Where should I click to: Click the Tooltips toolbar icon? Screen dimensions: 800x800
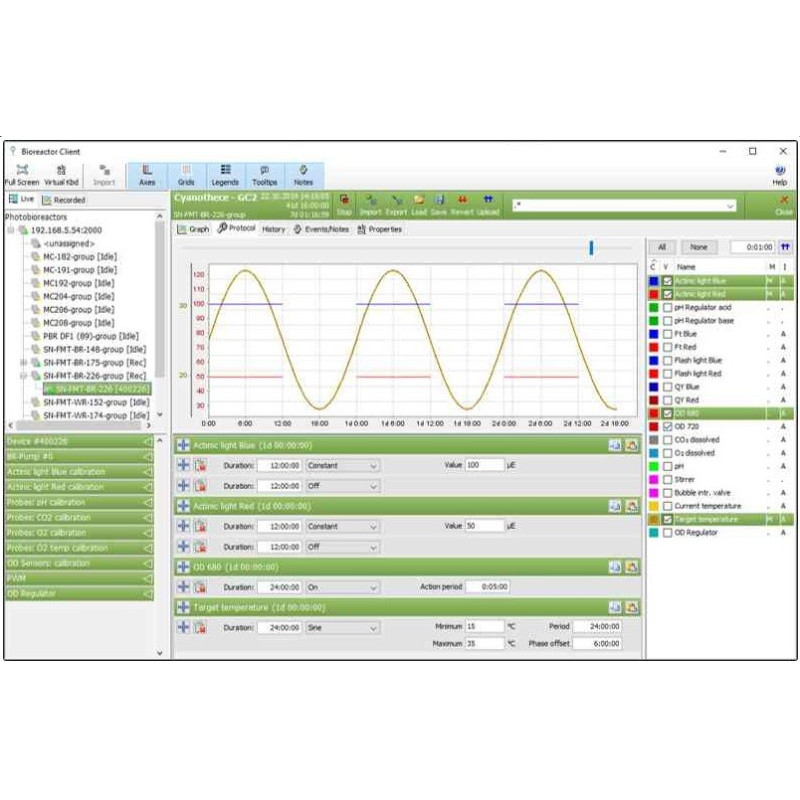point(264,174)
